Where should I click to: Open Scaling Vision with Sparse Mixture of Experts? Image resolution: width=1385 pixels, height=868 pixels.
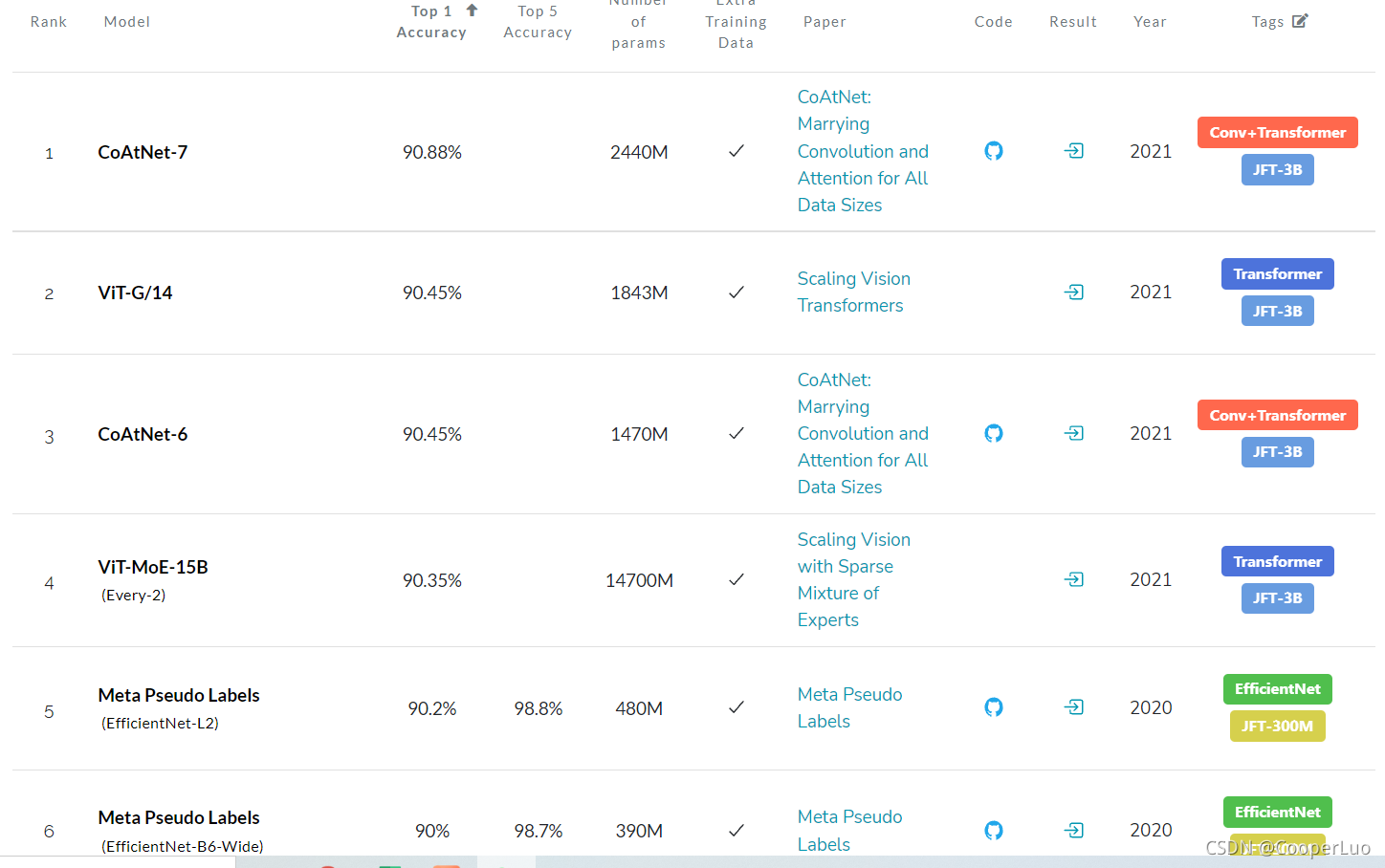(854, 579)
